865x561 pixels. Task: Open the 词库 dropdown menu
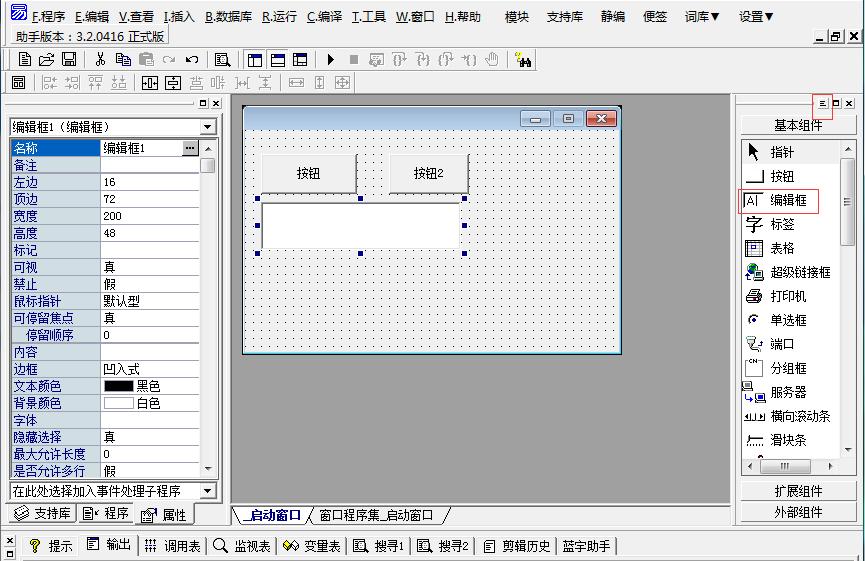(702, 17)
